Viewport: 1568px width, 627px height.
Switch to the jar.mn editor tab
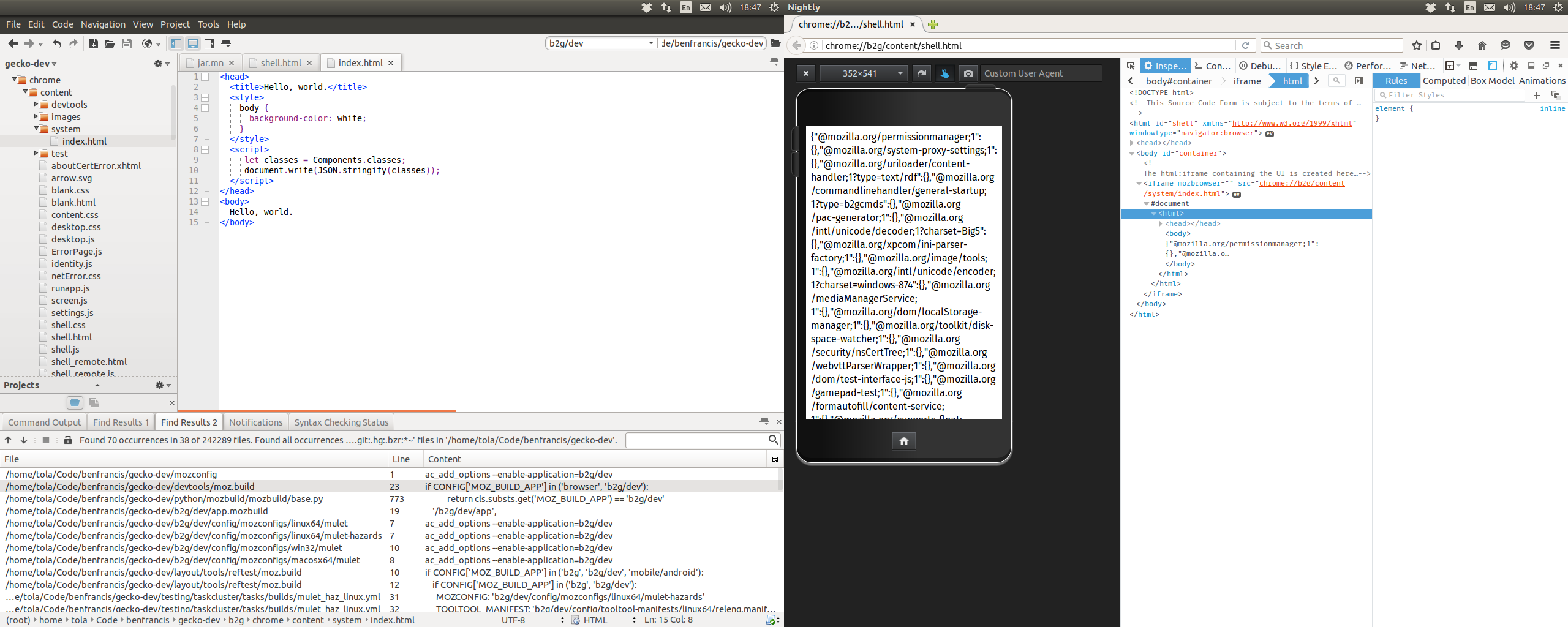[211, 63]
